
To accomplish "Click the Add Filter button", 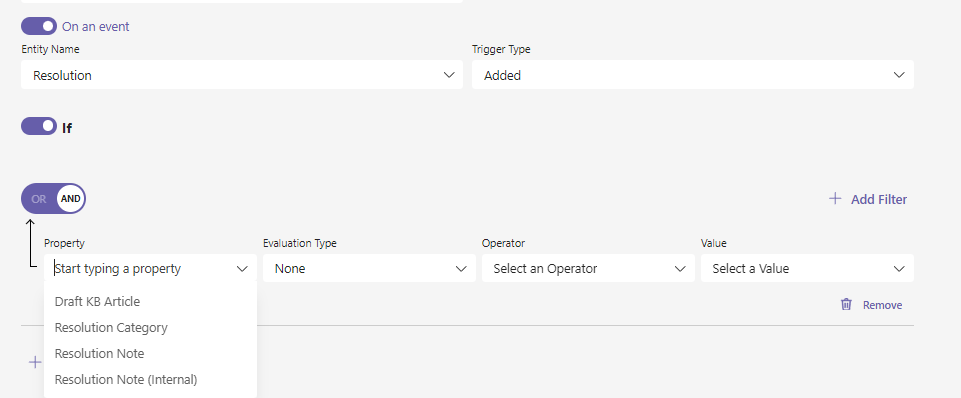I will coord(868,199).
